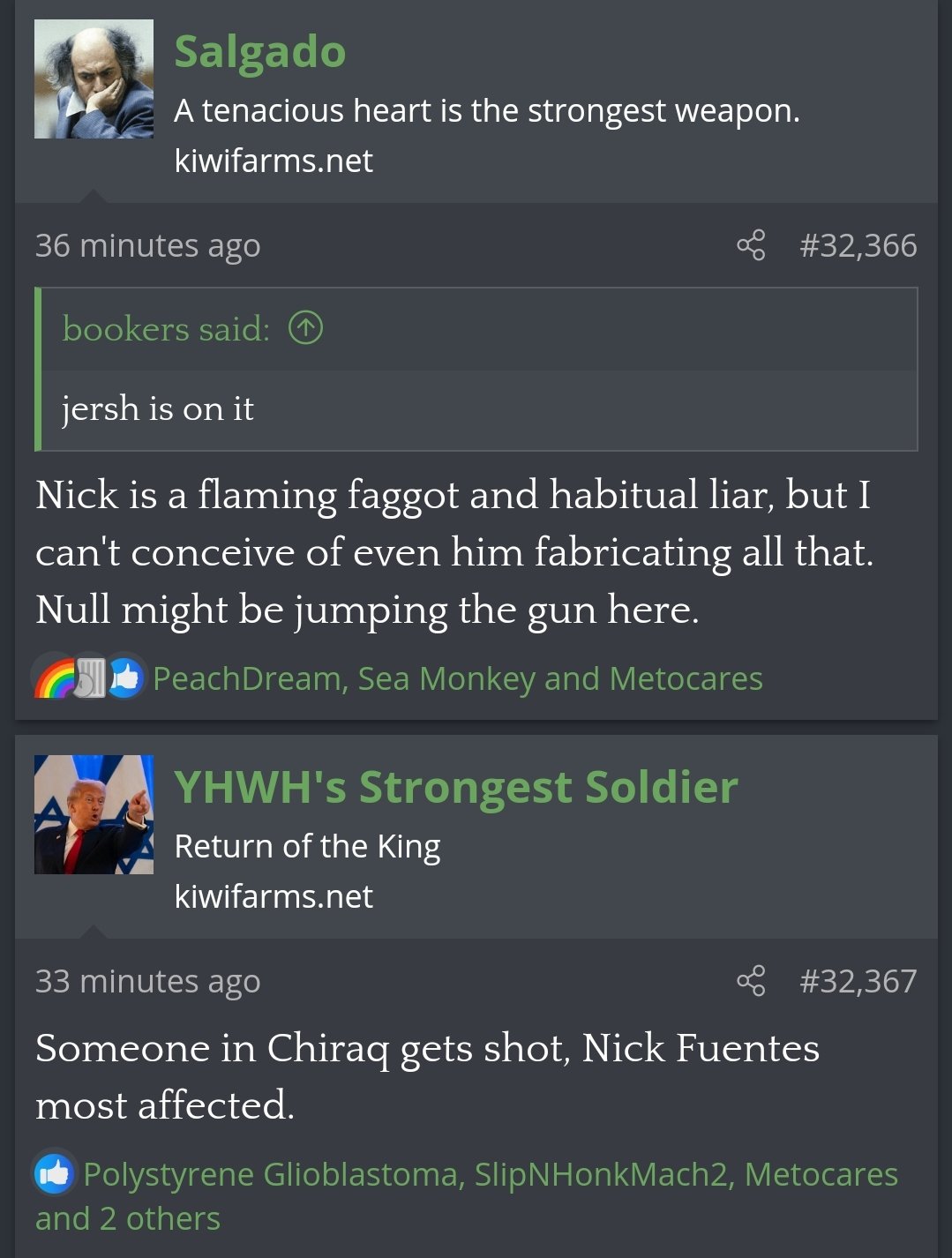The width and height of the screenshot is (952, 1258).
Task: View reactions list by PeachDream, Sea Monkey
Action: coord(457,678)
